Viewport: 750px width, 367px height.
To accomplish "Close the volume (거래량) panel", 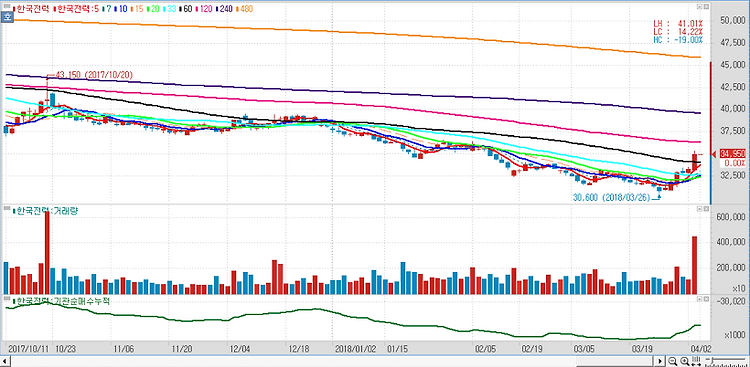I will (706, 209).
